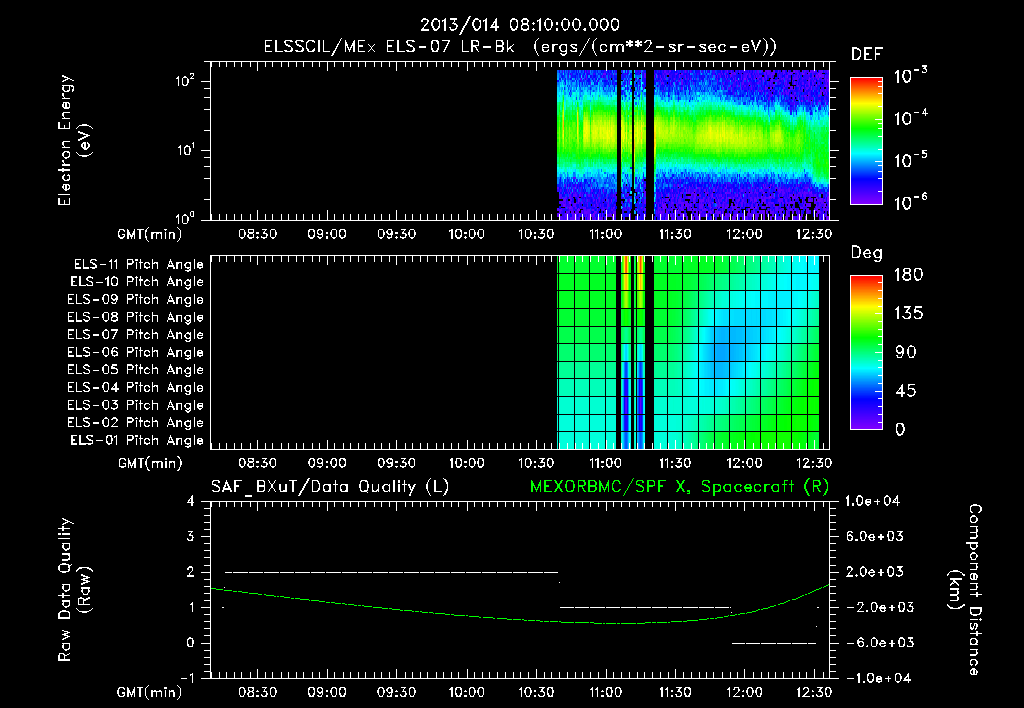The width and height of the screenshot is (1024, 708).
Task: Click the 10^-3 tick on DEF colorbar
Action: click(910, 76)
